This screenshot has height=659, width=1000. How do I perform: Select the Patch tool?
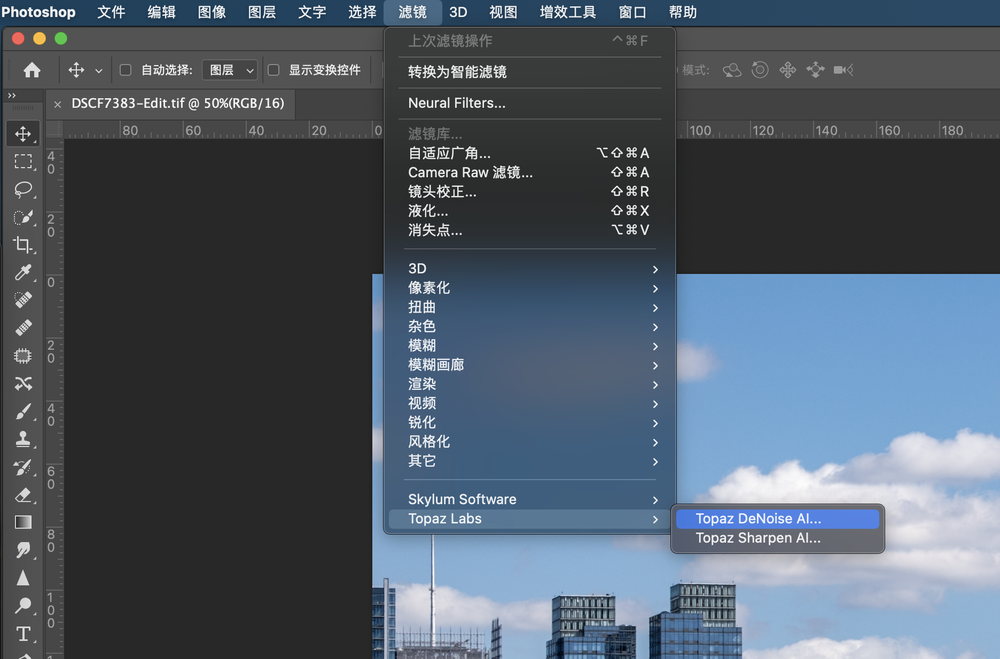(23, 356)
